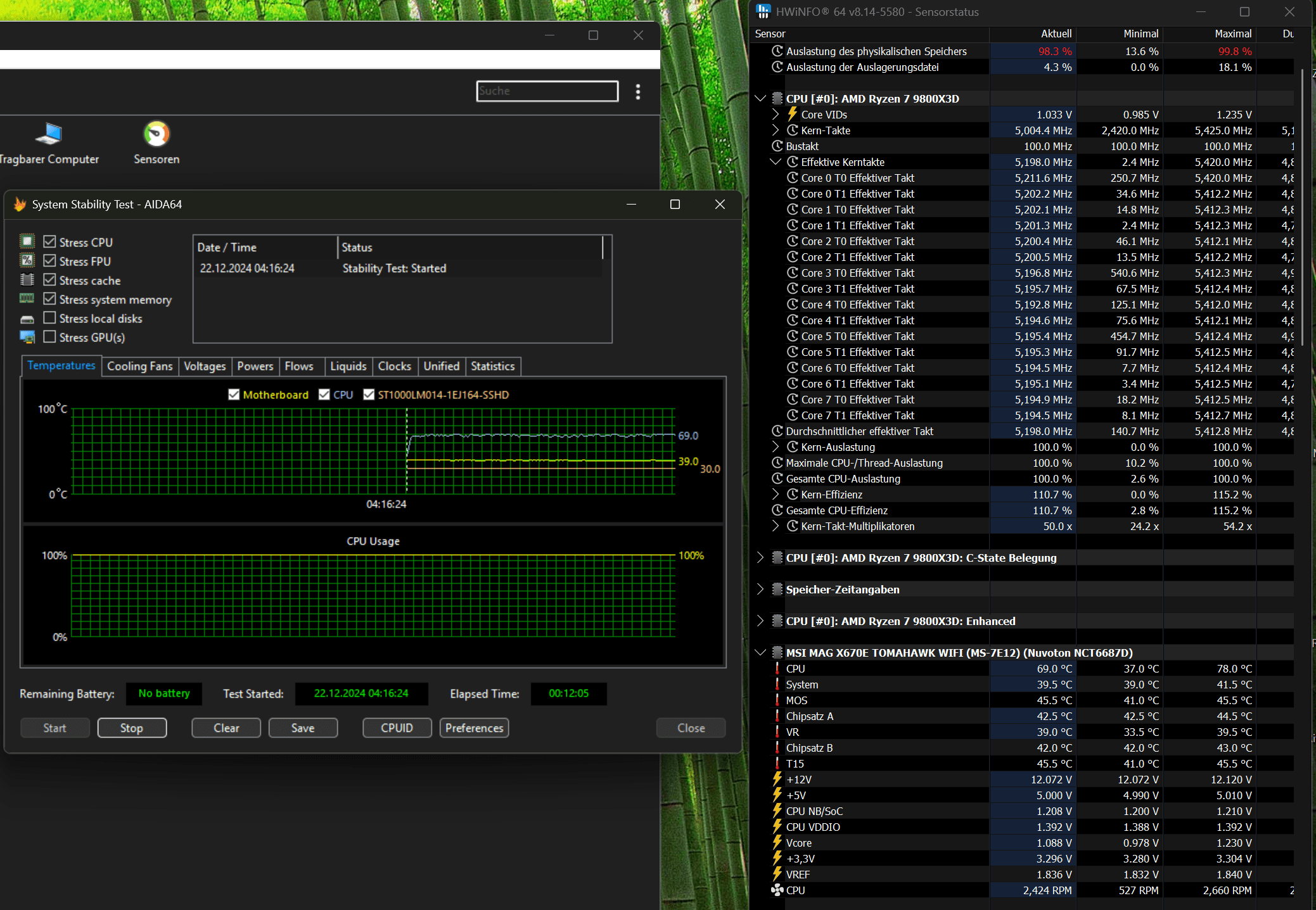Open the Sensoren gauge icon
The height and width of the screenshot is (910, 1316).
click(157, 134)
